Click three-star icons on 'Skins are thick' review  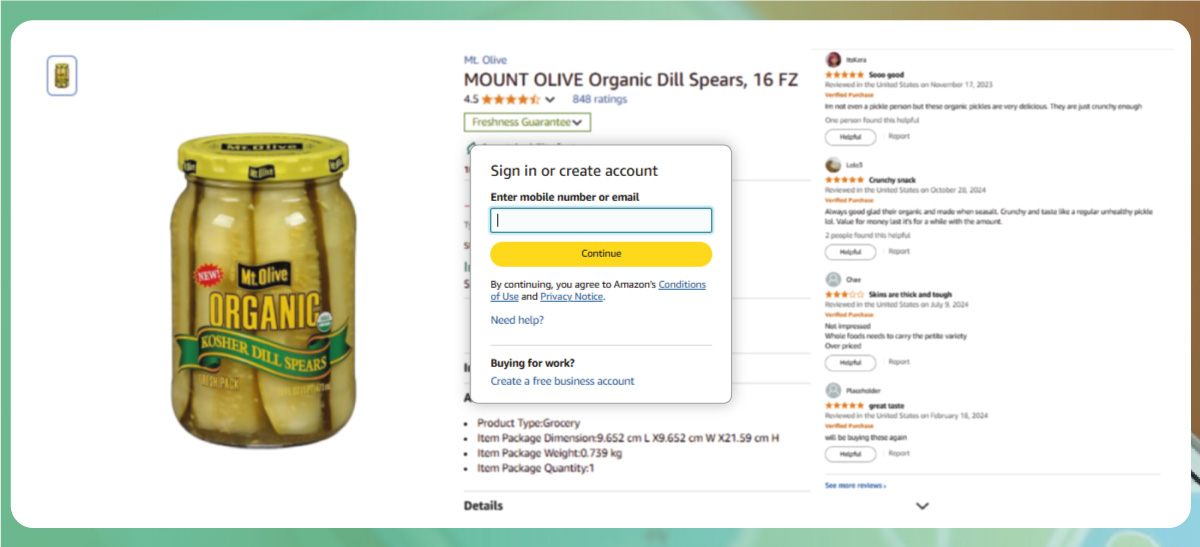pos(844,295)
